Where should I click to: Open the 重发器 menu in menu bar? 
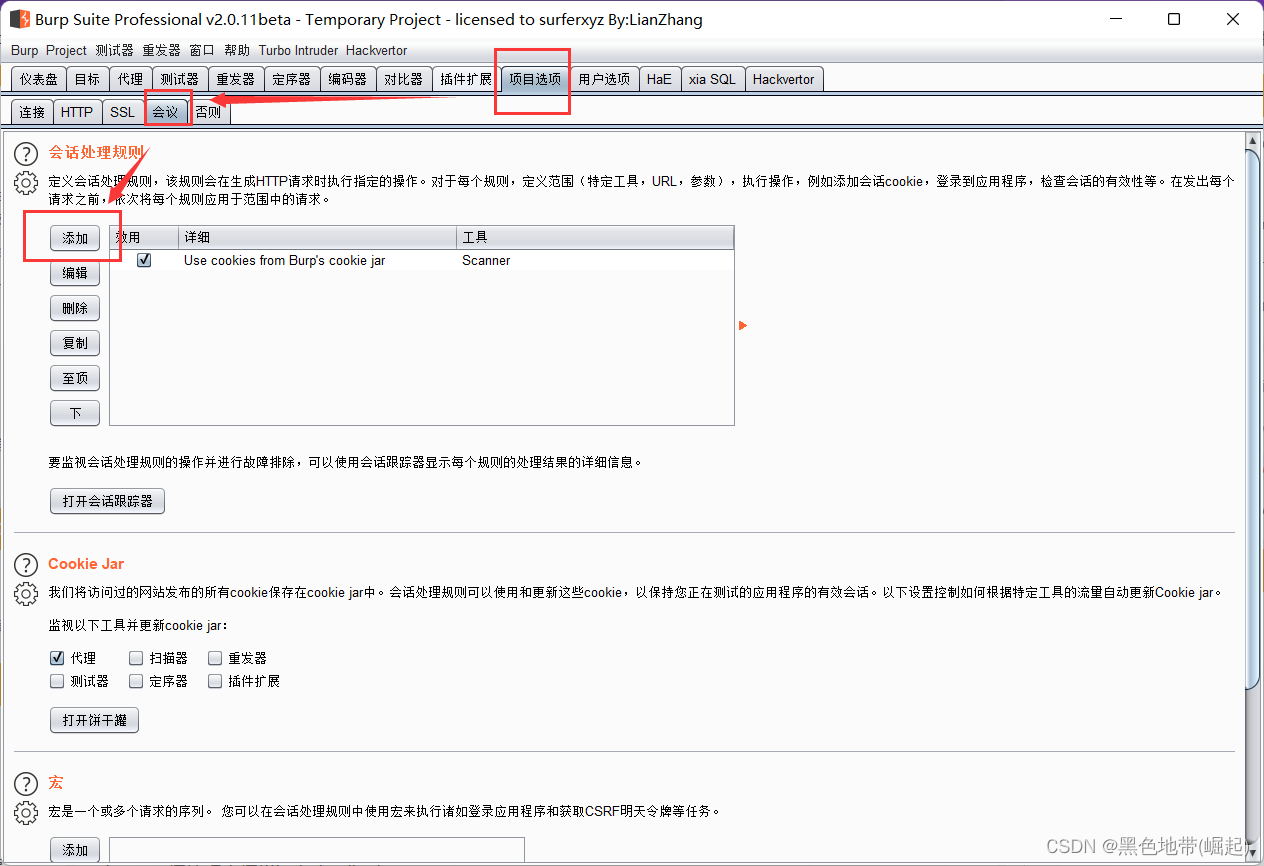point(161,50)
